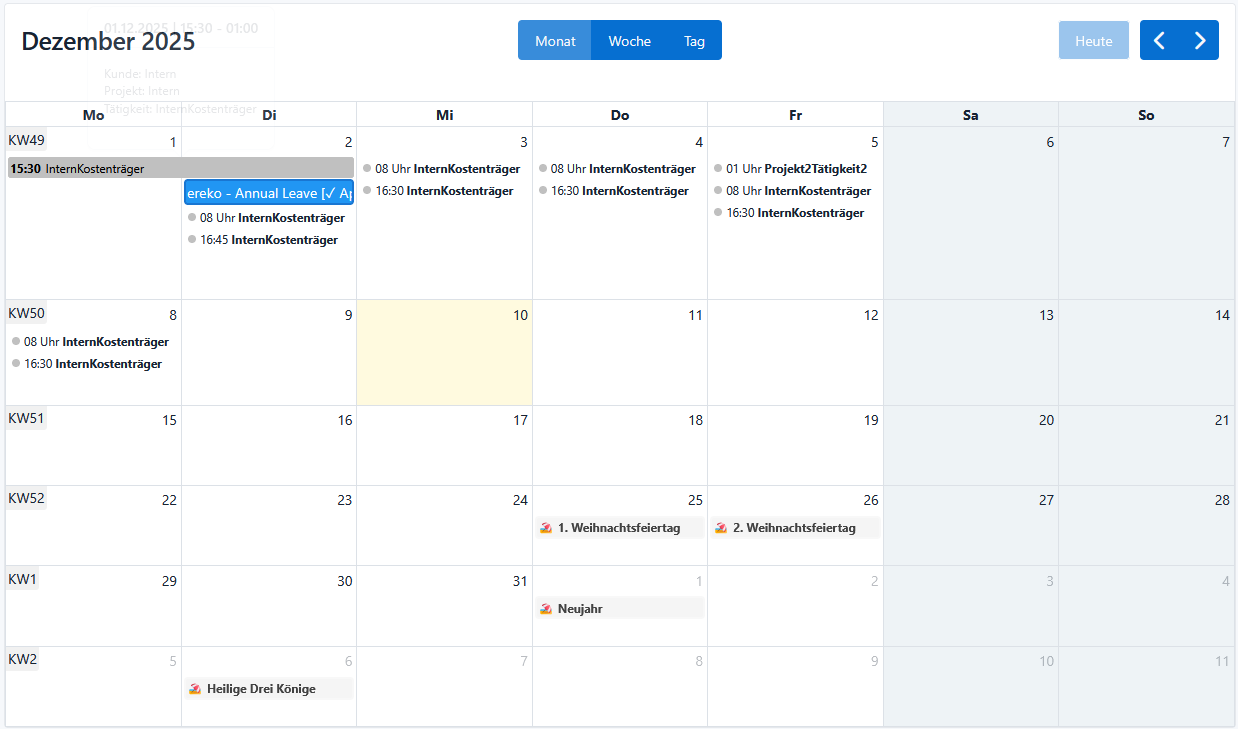Open the 16:45 InternKostenträger entry on December 2
This screenshot has height=729, width=1238.
coord(268,240)
